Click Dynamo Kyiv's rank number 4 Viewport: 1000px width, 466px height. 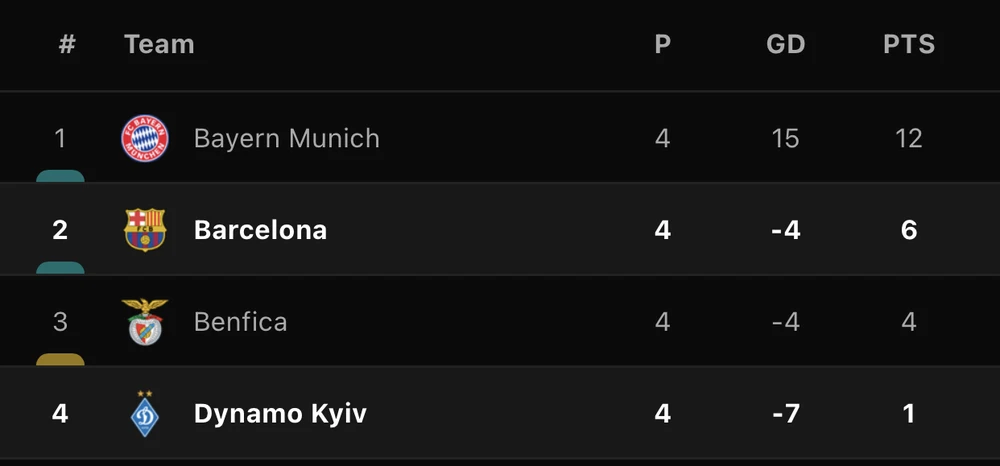(60, 413)
